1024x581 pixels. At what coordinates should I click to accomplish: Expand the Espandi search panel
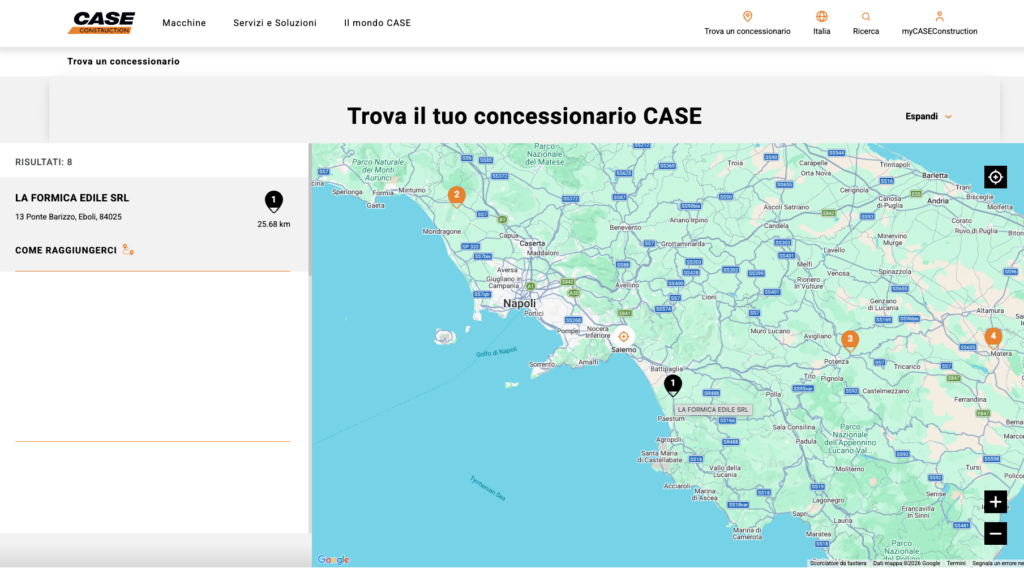tap(928, 116)
